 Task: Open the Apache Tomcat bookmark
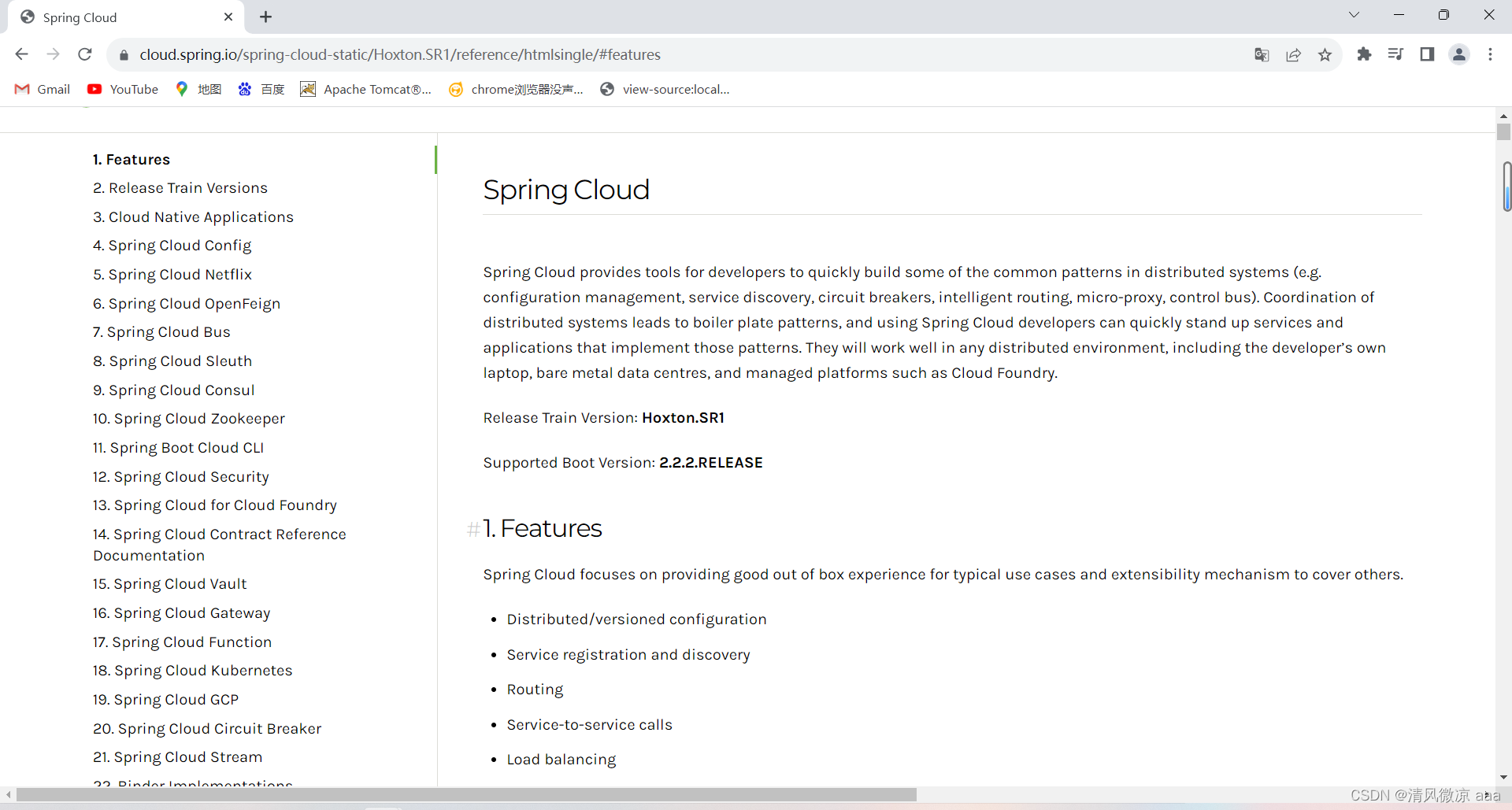click(366, 89)
